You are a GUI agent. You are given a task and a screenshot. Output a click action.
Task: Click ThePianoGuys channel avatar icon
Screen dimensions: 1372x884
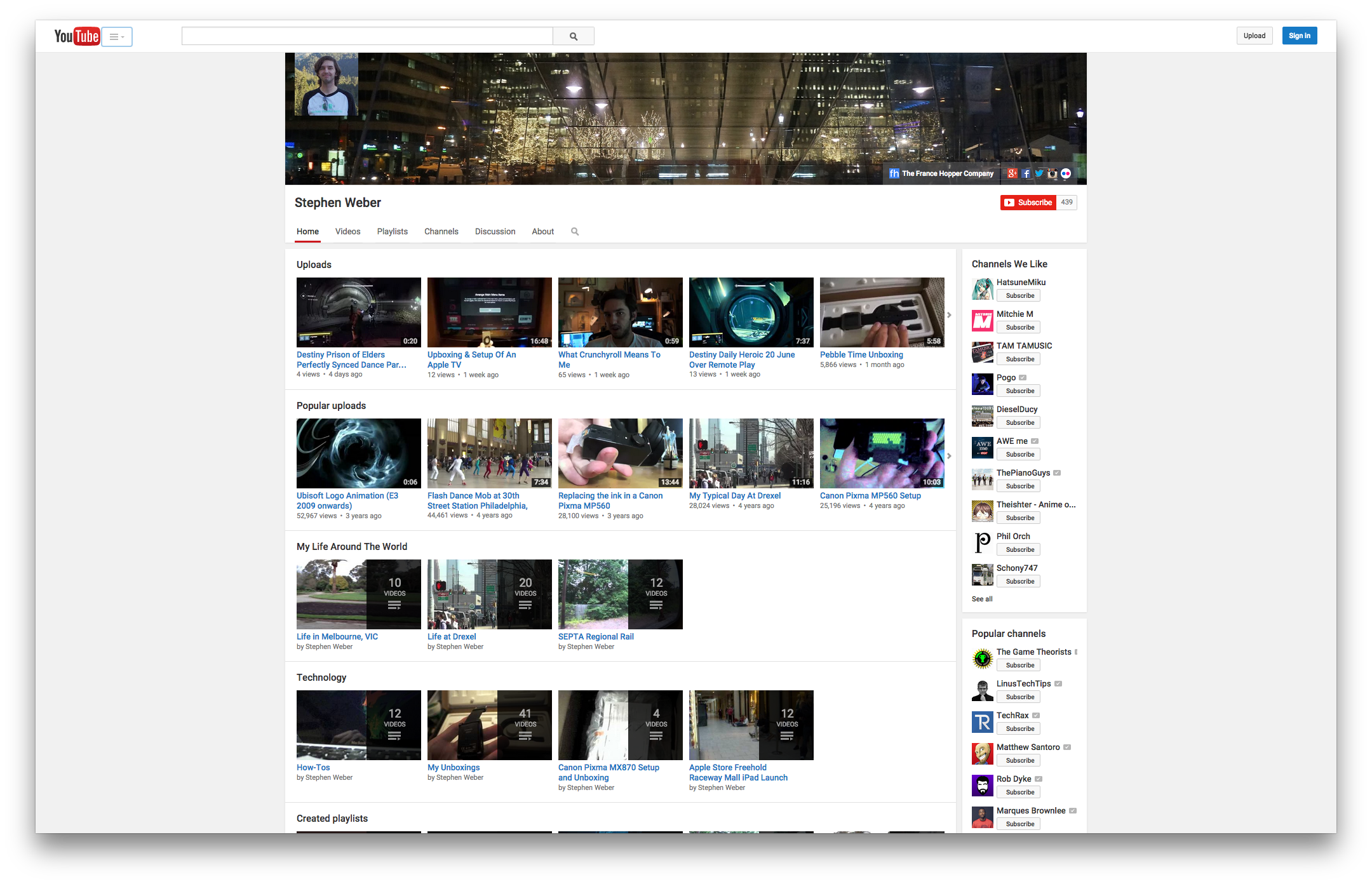coord(982,479)
